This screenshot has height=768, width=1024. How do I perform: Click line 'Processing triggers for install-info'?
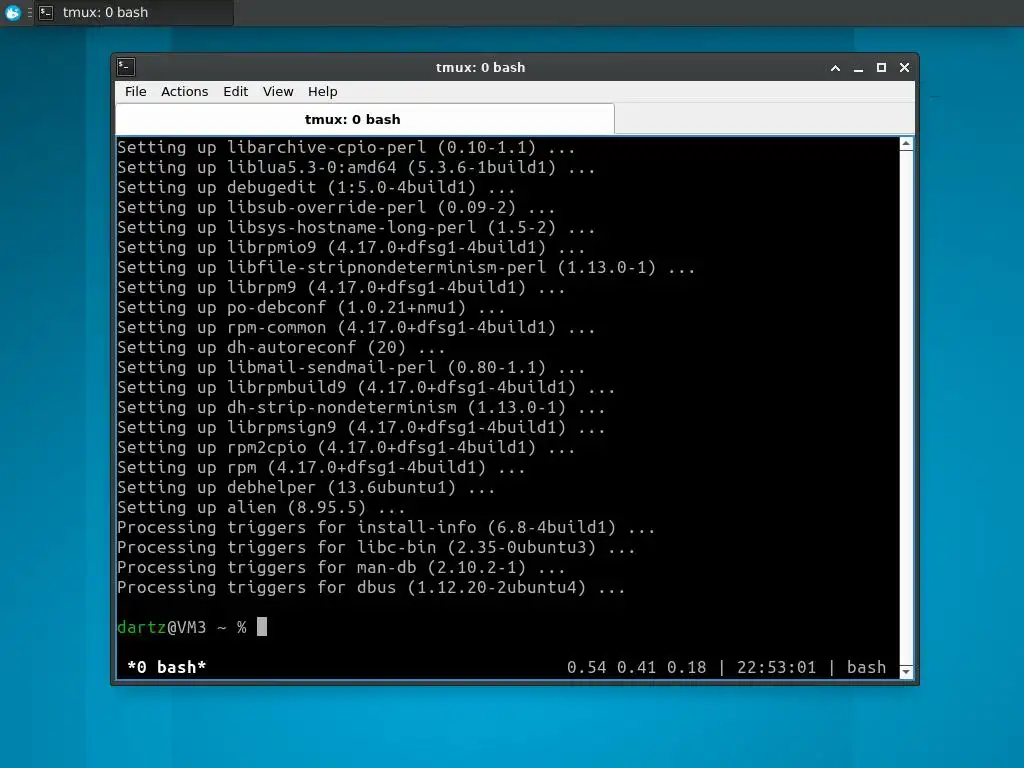click(386, 528)
